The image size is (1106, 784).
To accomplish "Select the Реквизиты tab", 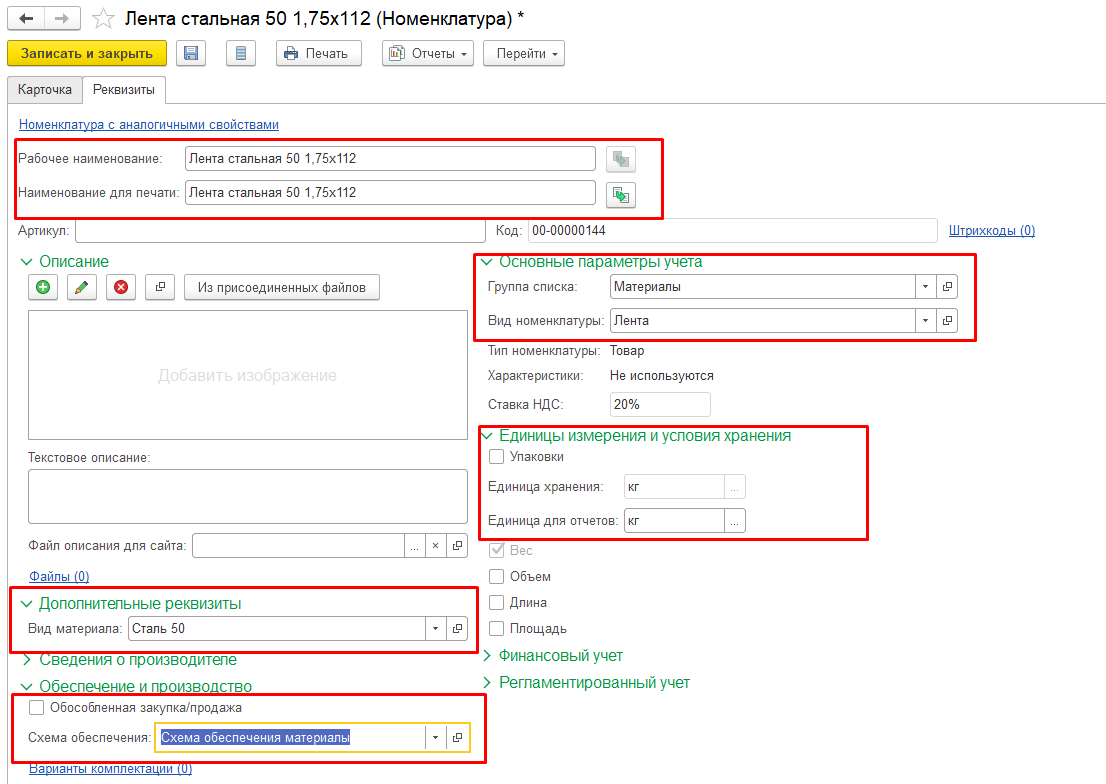I will tap(124, 90).
